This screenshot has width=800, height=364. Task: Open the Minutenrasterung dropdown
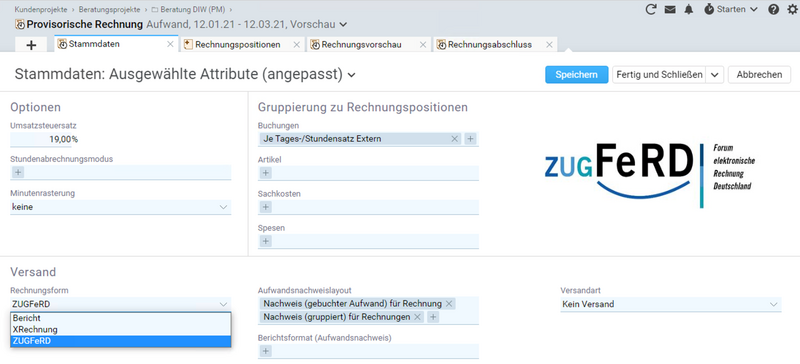pyautogui.click(x=223, y=207)
